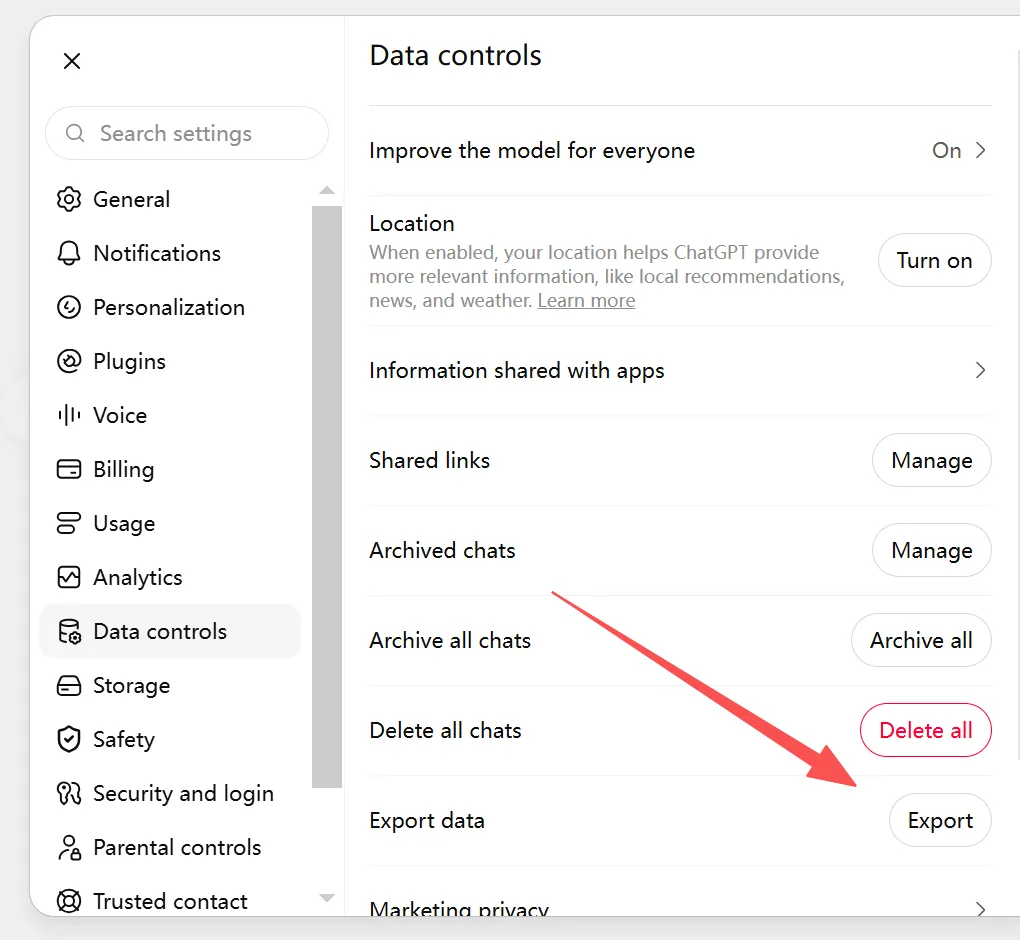Click the Shared links label
This screenshot has height=940, width=1020.
coord(429,460)
